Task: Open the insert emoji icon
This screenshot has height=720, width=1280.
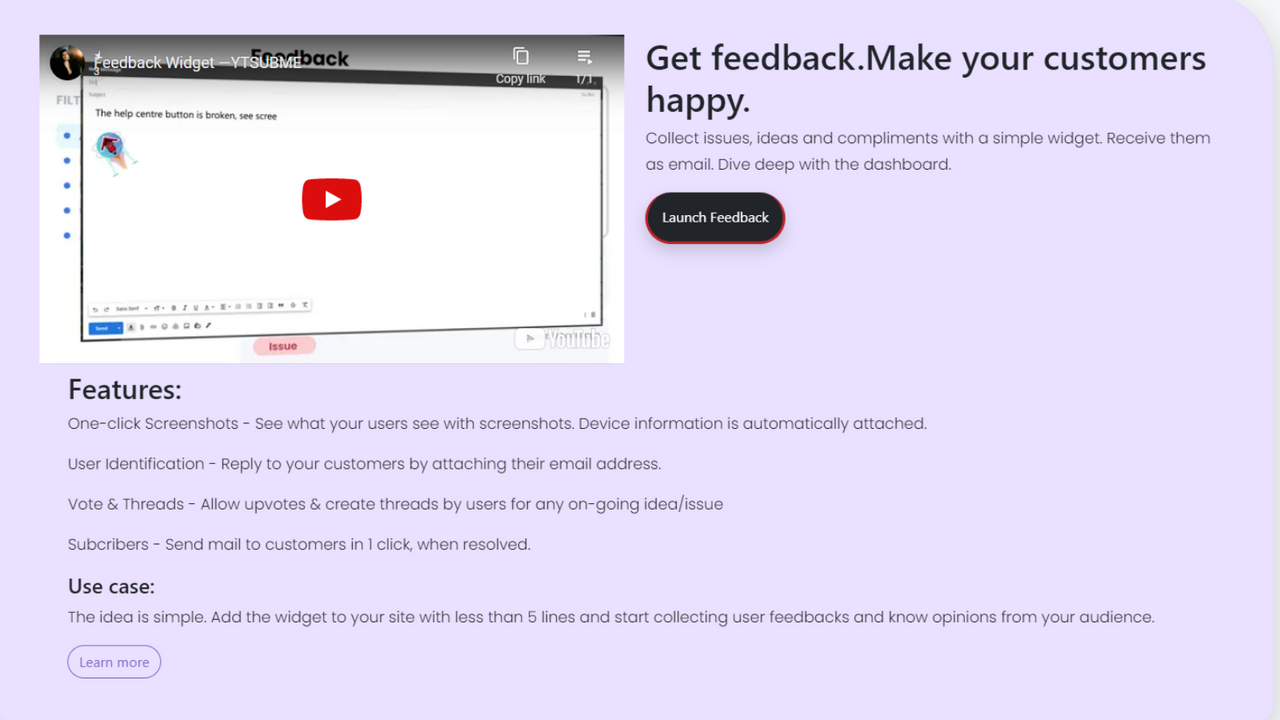Action: pyautogui.click(x=164, y=328)
